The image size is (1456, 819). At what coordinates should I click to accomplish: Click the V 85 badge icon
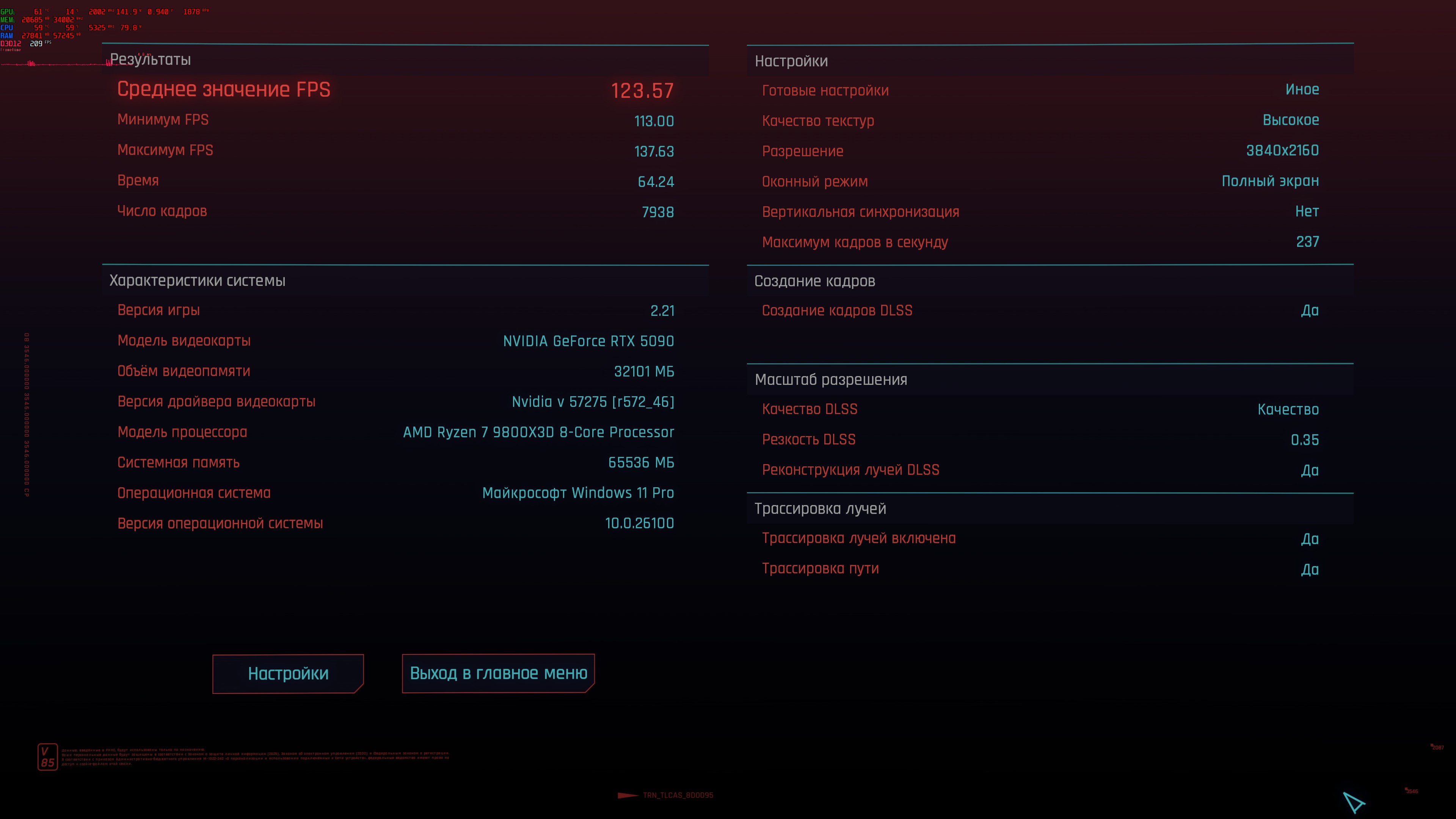[47, 756]
